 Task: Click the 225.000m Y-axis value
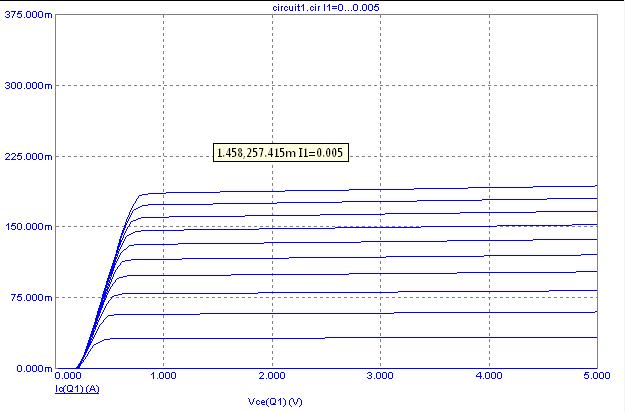tap(28, 157)
